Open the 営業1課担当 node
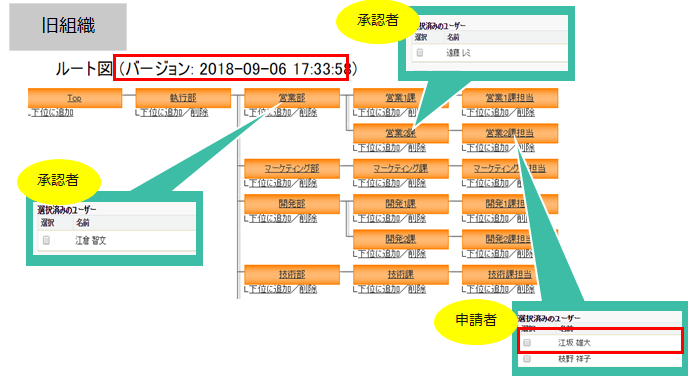Screen dimensions: 697x390 coord(509,98)
